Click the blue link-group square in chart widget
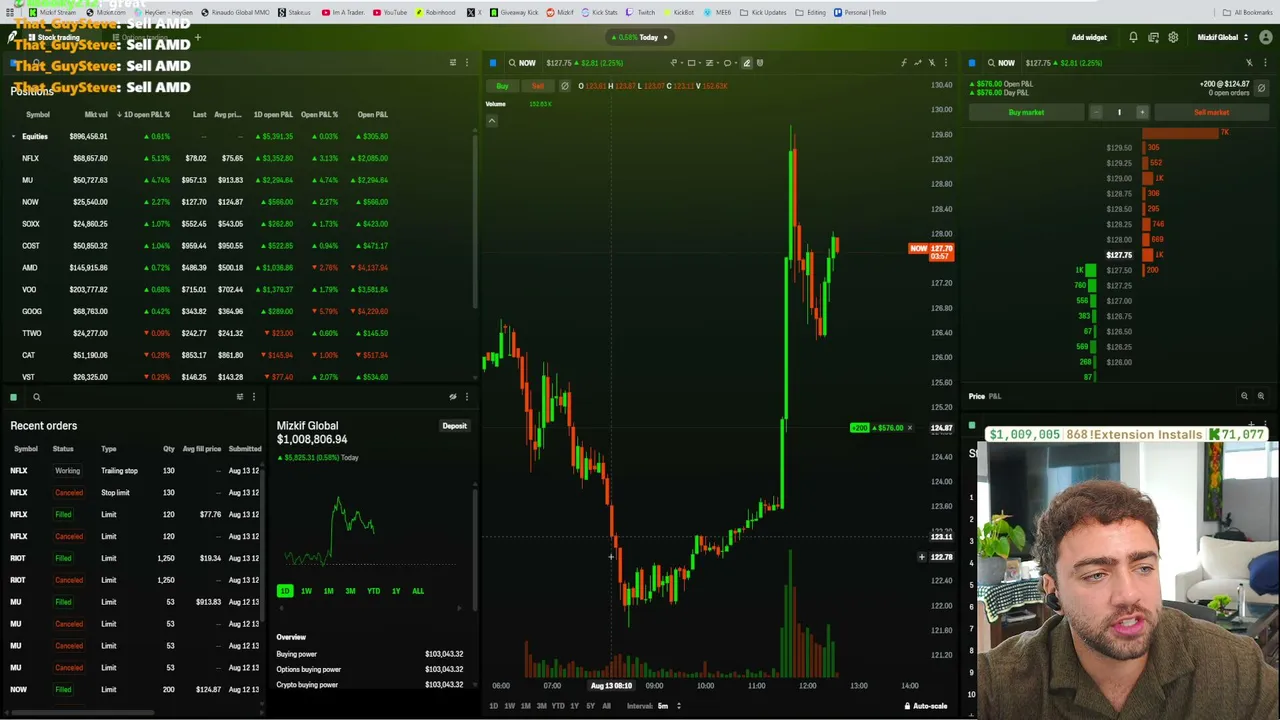This screenshot has height=720, width=1280. click(x=492, y=63)
